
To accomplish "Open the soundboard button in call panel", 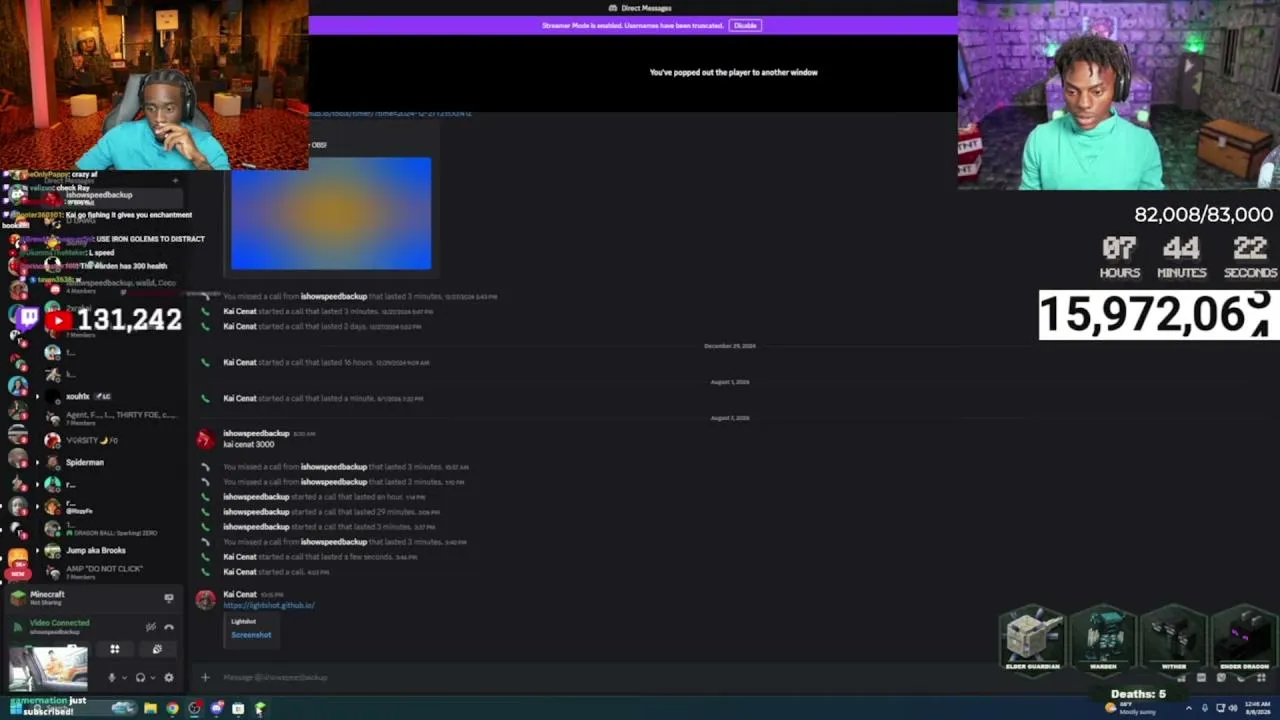I will [x=156, y=649].
